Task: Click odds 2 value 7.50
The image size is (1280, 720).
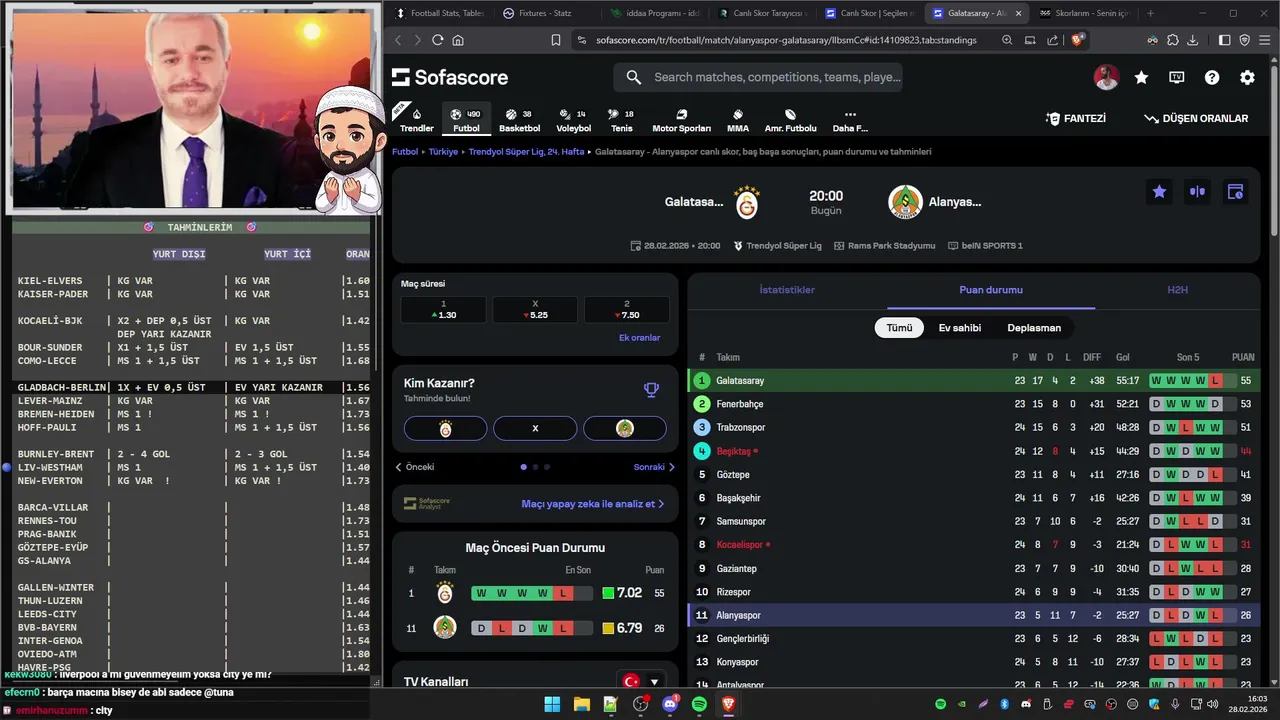Action: coord(626,310)
